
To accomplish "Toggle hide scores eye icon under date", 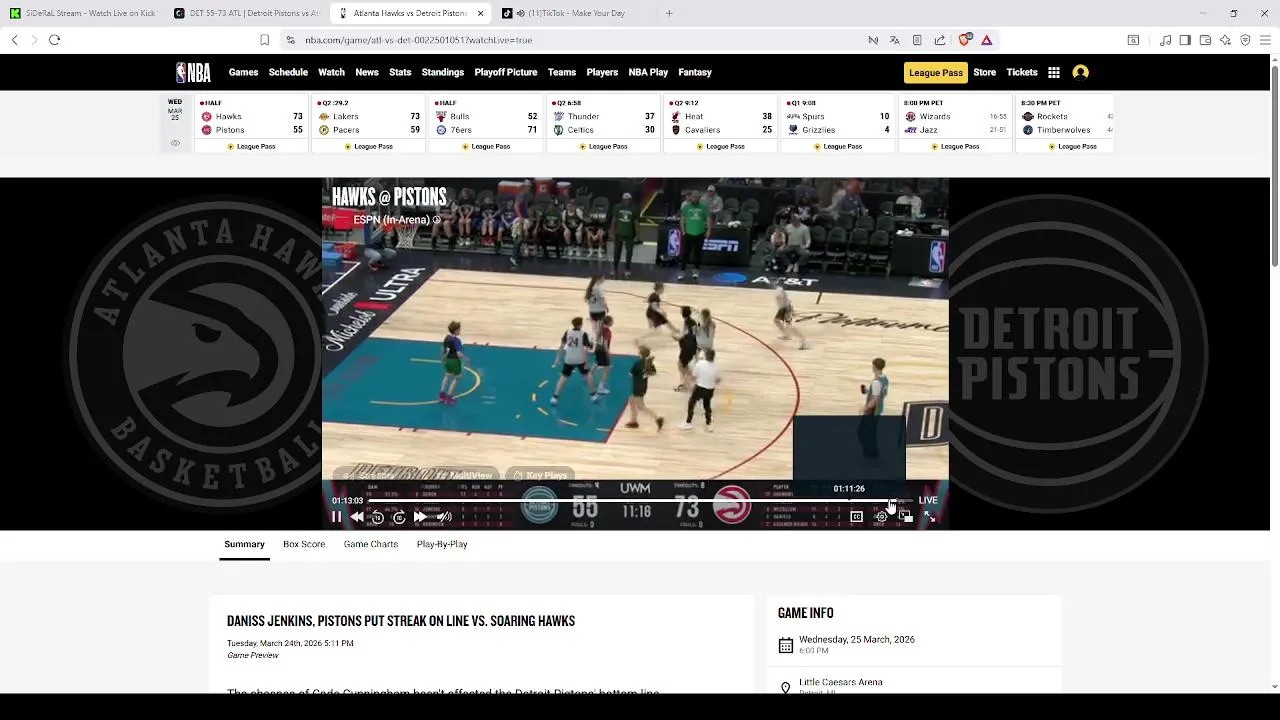I will [x=175, y=143].
